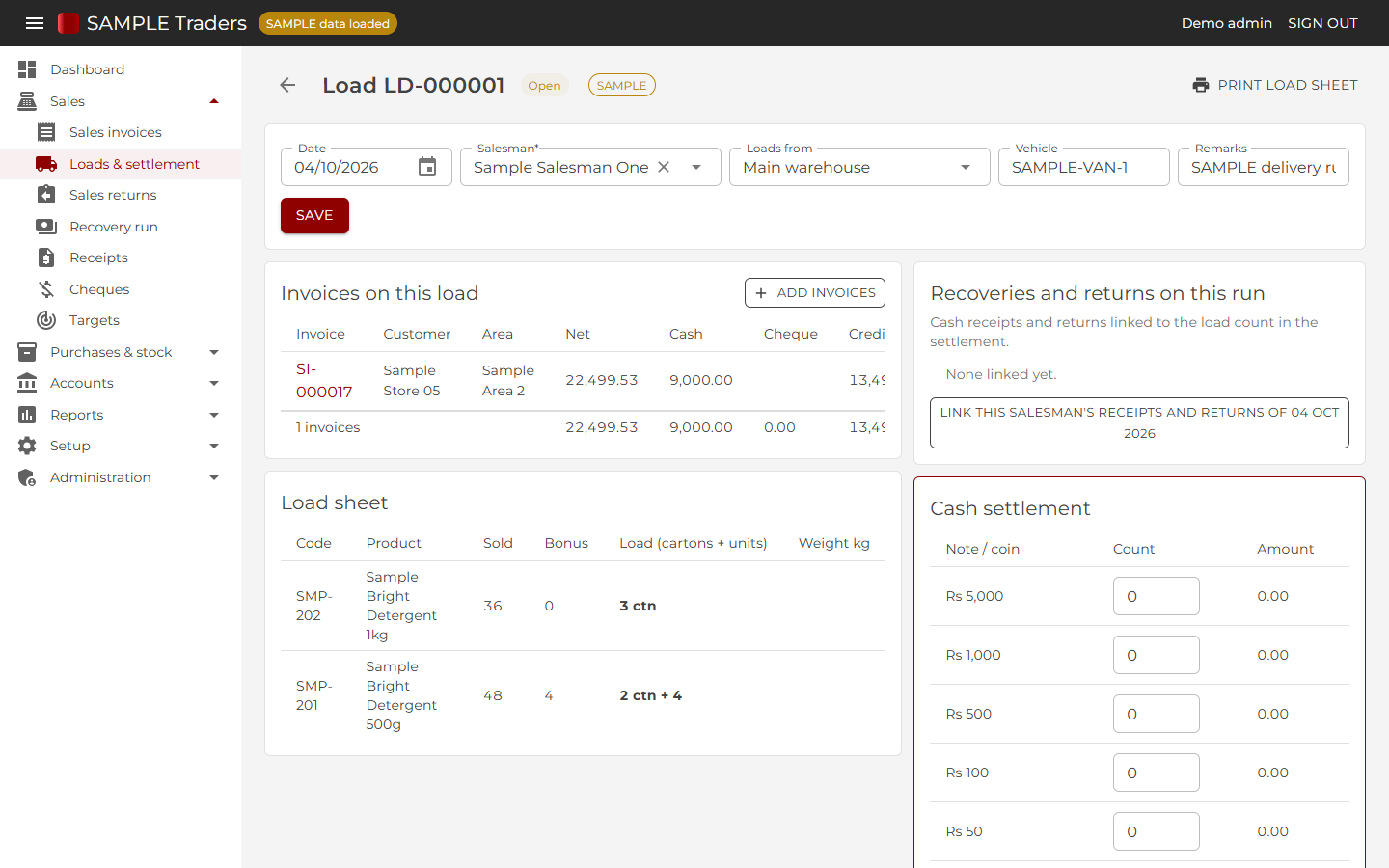Viewport: 1389px width, 868px height.
Task: Expand the Reports section
Action: 214,415
